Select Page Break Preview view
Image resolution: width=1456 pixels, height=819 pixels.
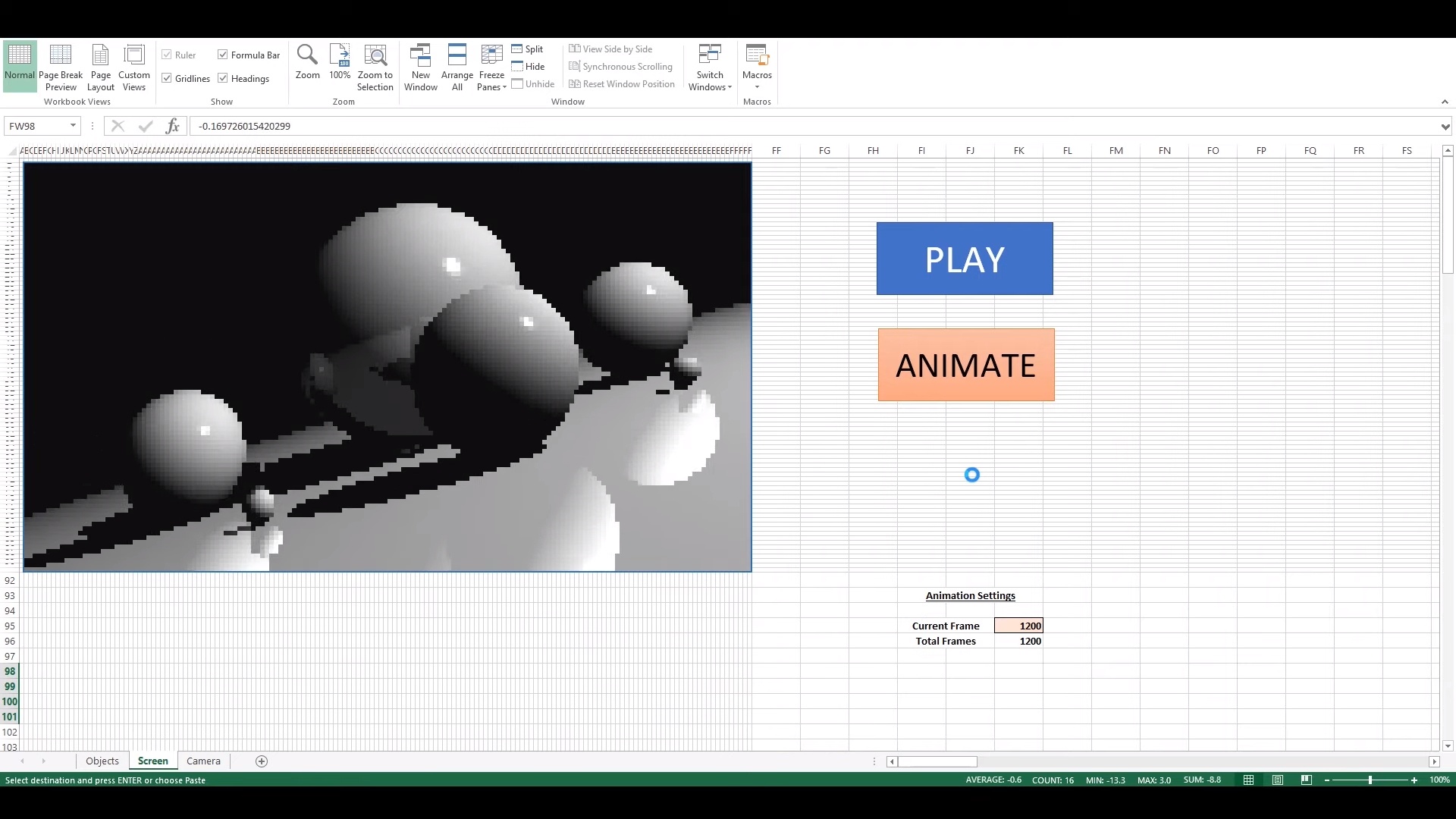coord(61,64)
